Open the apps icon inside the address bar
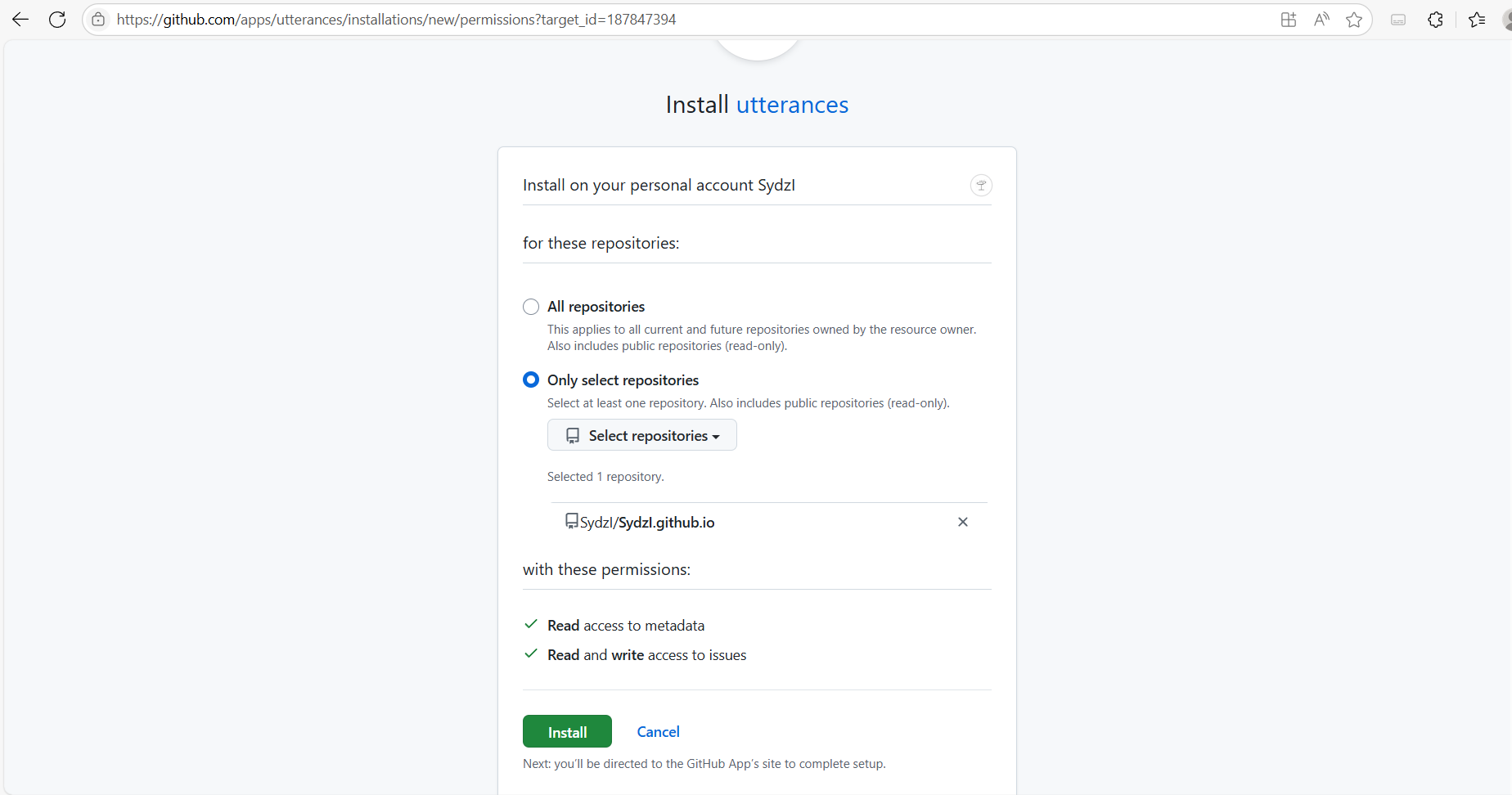1512x795 pixels. click(x=1287, y=19)
